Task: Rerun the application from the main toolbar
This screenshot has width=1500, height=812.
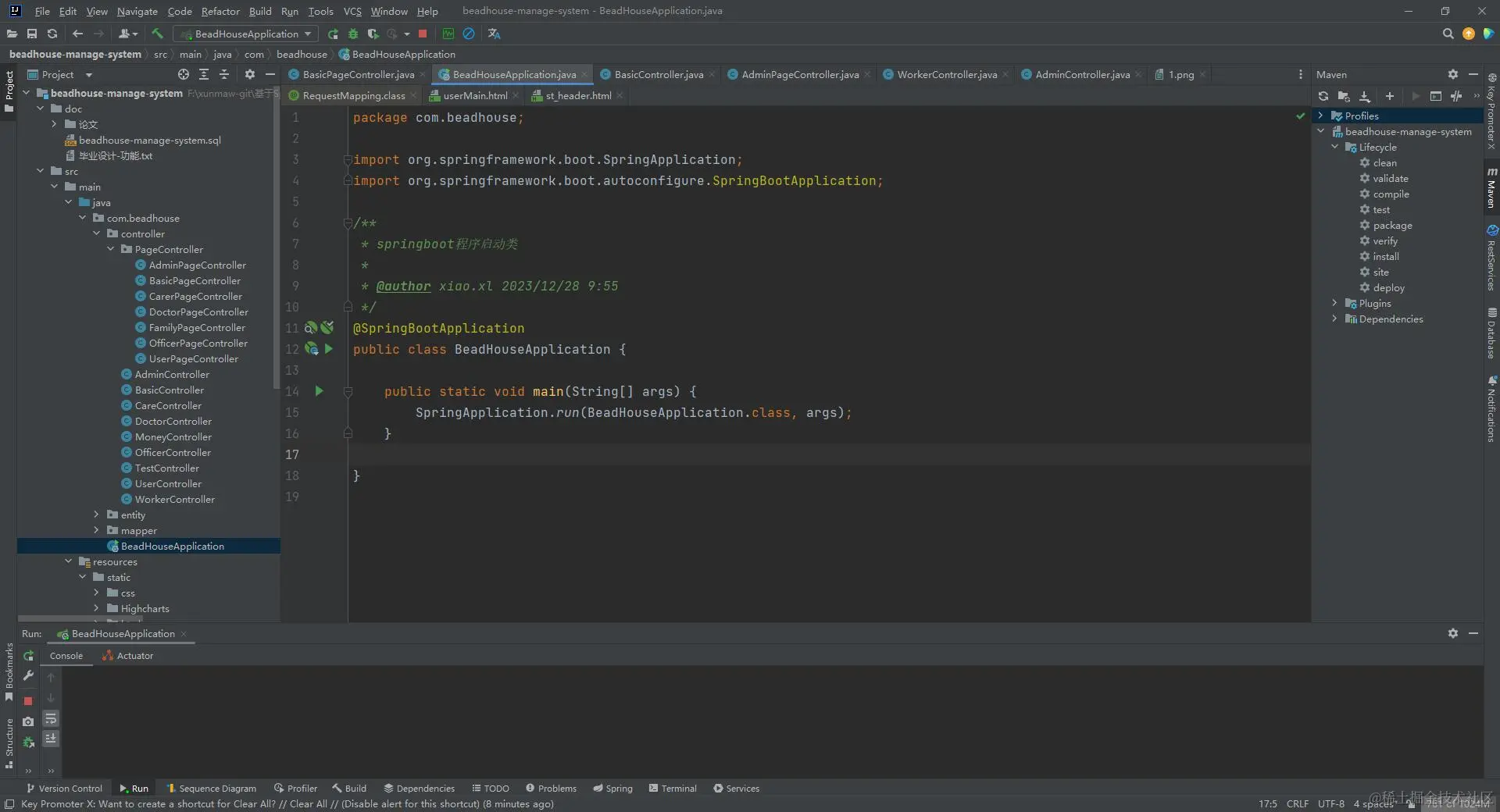Action: (333, 34)
